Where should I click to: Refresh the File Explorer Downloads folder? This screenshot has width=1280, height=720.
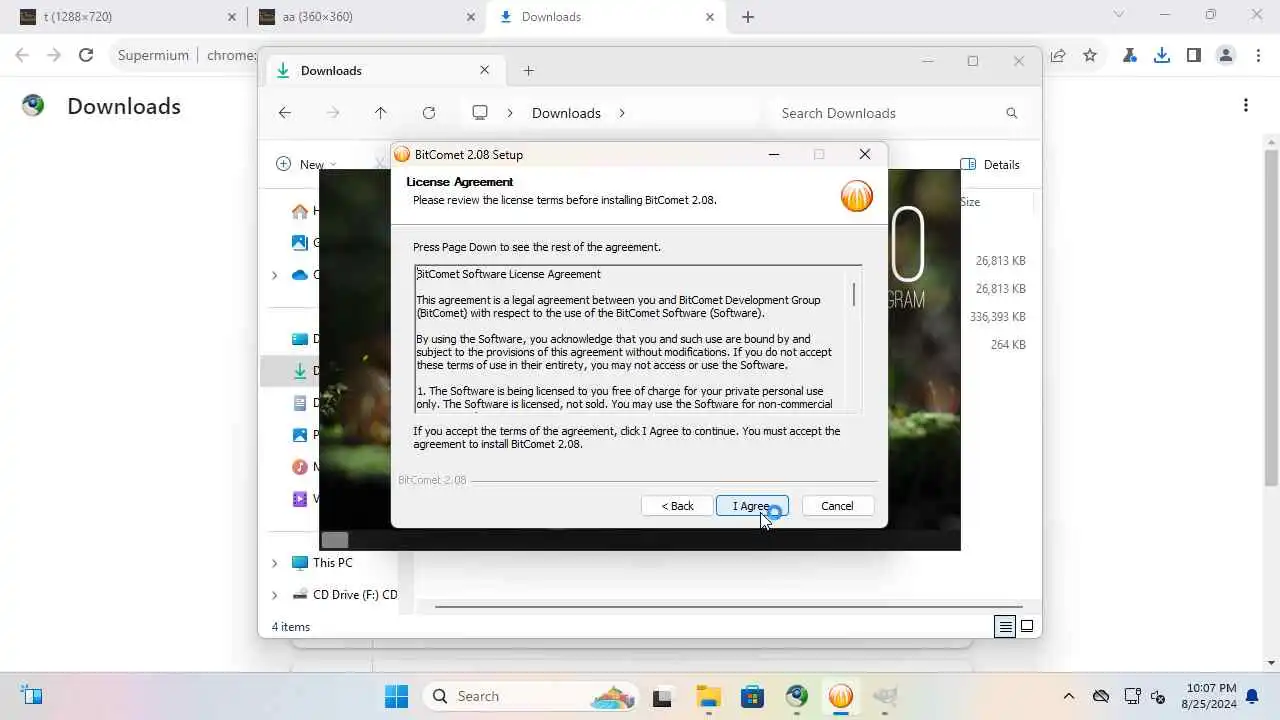429,113
